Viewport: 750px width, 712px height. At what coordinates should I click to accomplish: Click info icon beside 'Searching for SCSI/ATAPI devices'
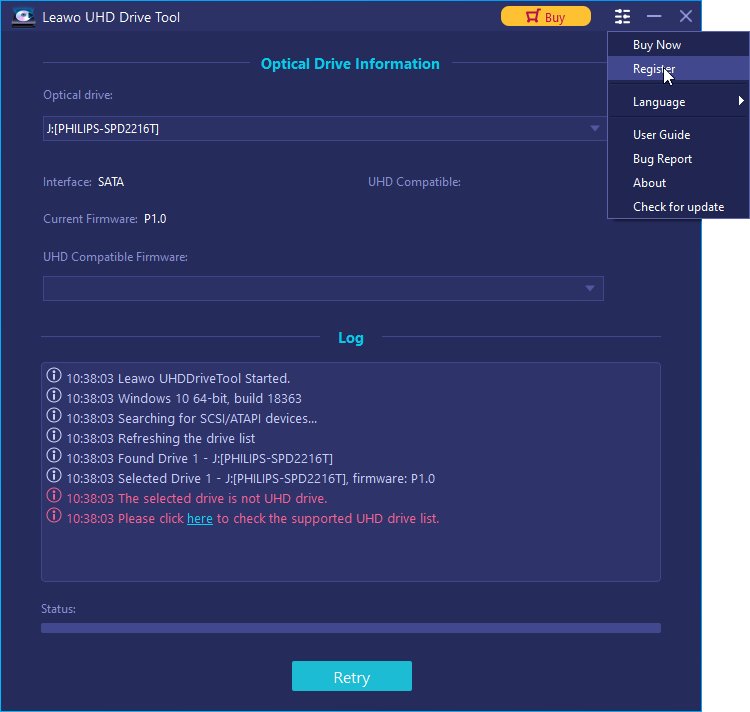click(54, 417)
